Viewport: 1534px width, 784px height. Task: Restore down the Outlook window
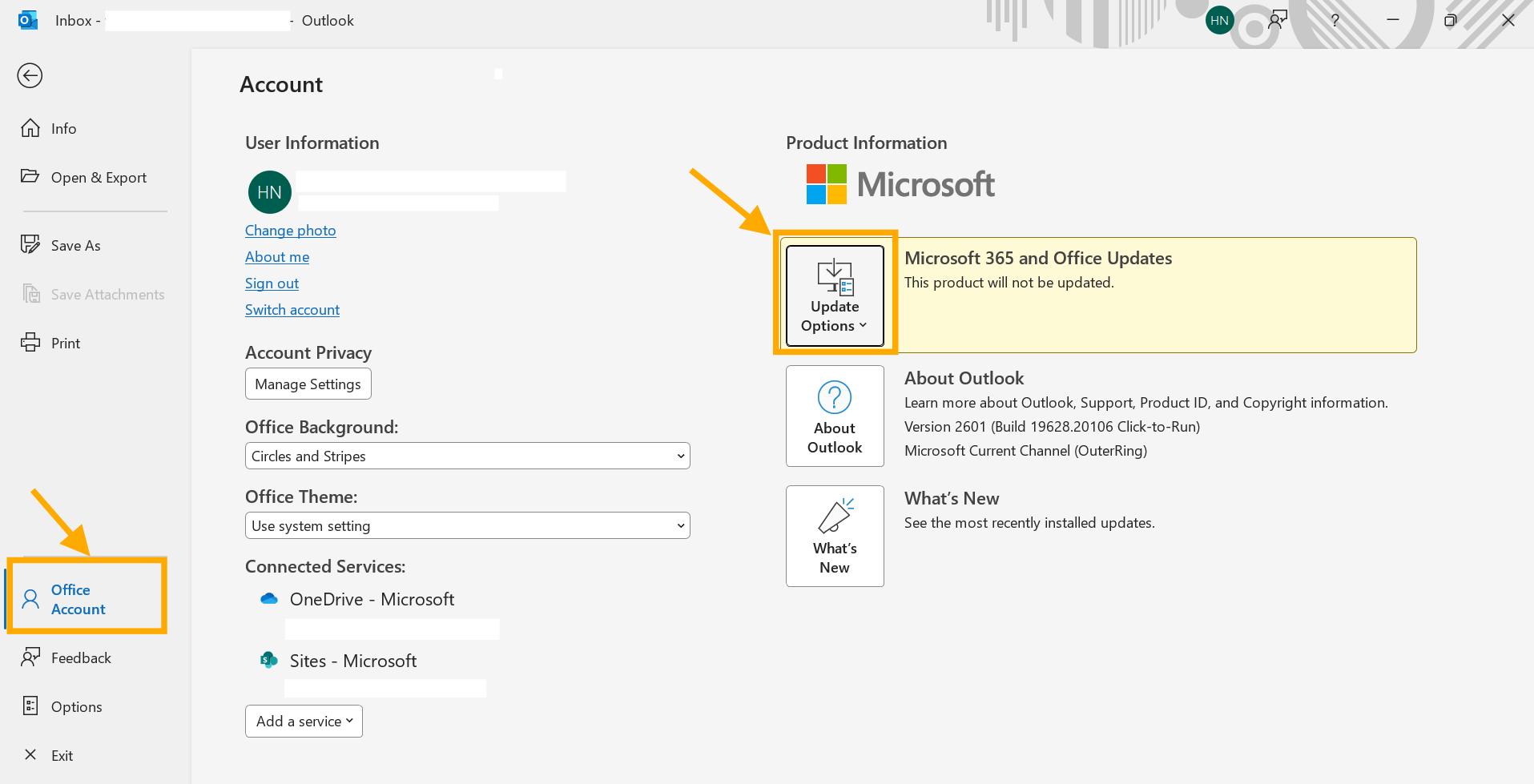pos(1450,20)
